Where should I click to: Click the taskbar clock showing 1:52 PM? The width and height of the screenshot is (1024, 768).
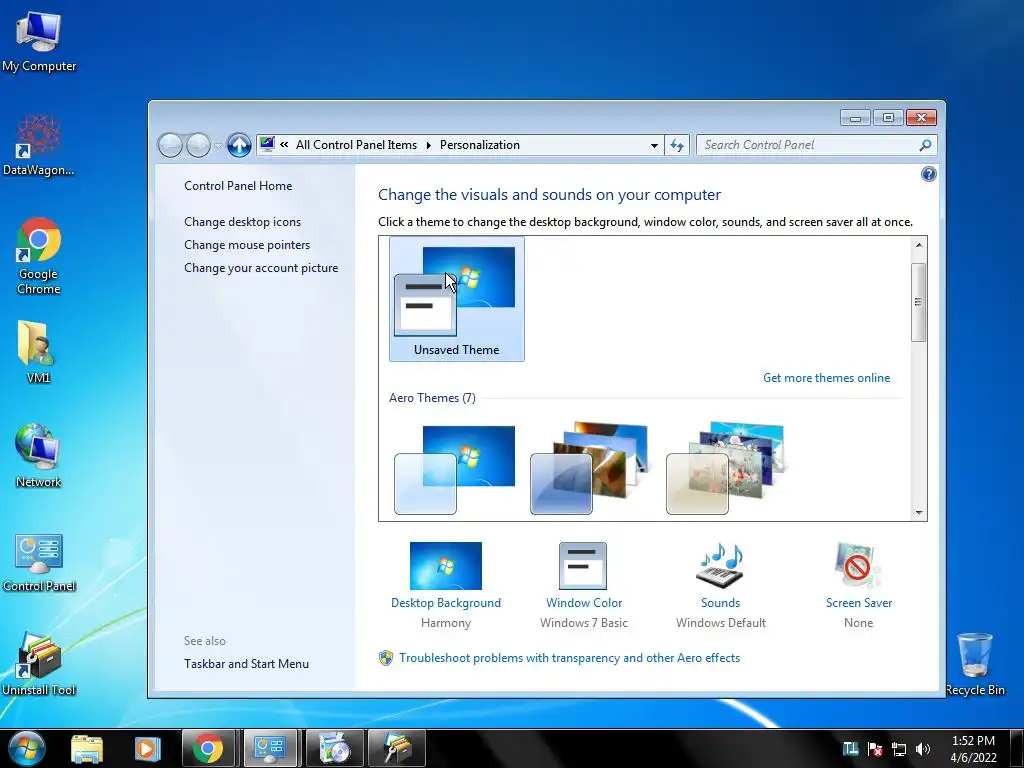click(973, 748)
